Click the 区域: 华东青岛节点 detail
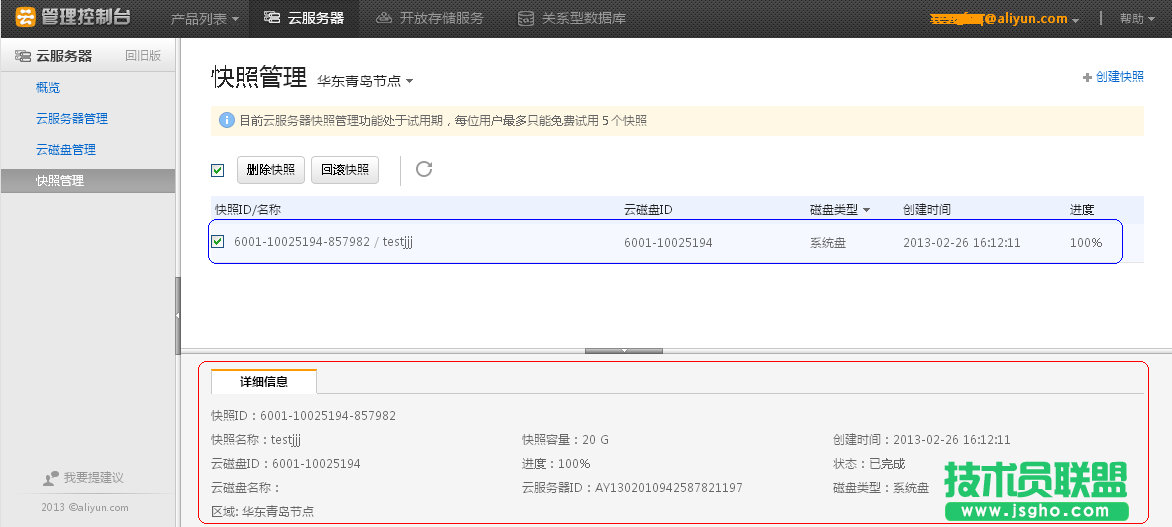Image resolution: width=1172 pixels, height=527 pixels. [262, 512]
